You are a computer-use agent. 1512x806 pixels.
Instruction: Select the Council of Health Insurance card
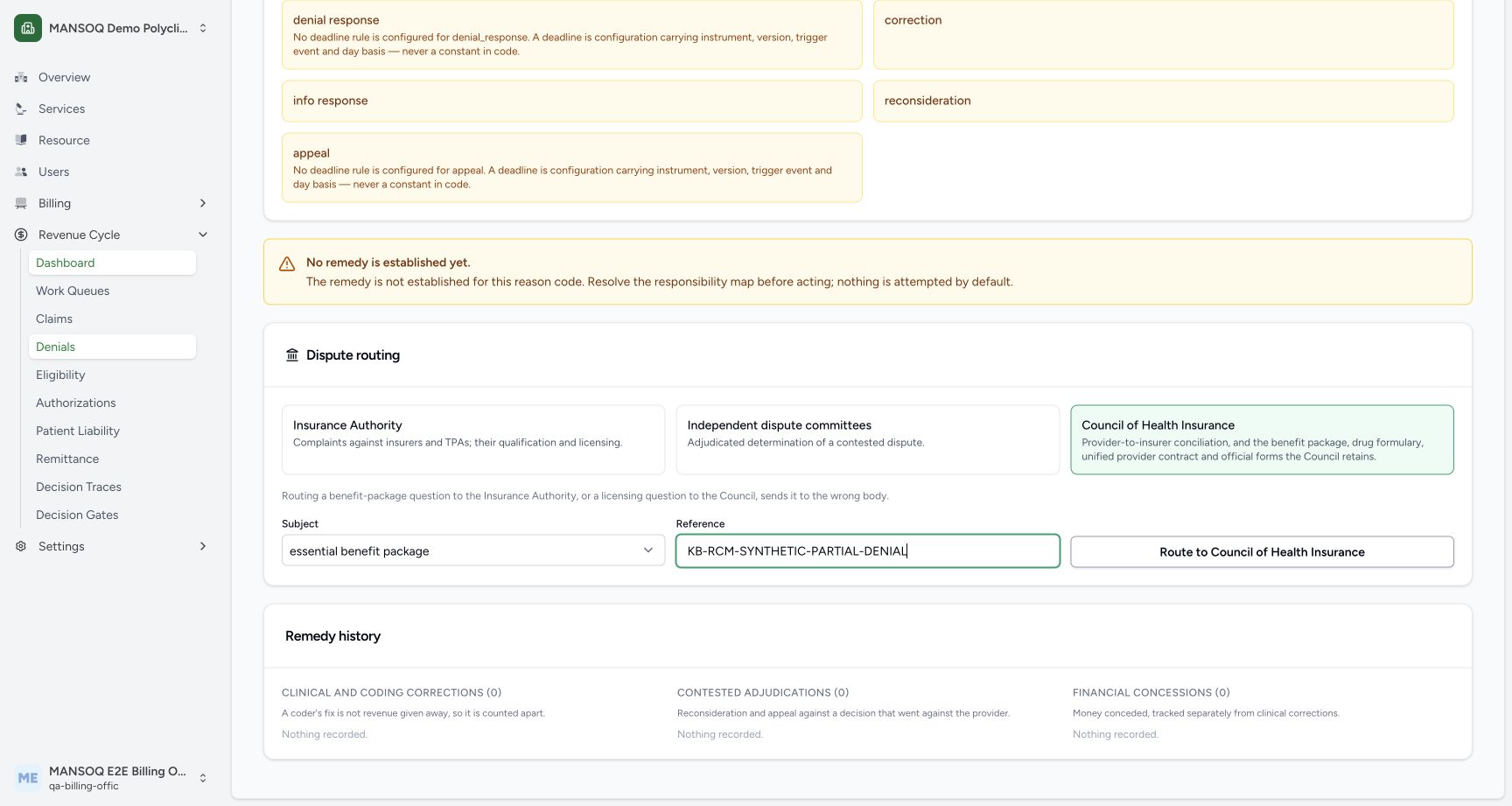1262,439
